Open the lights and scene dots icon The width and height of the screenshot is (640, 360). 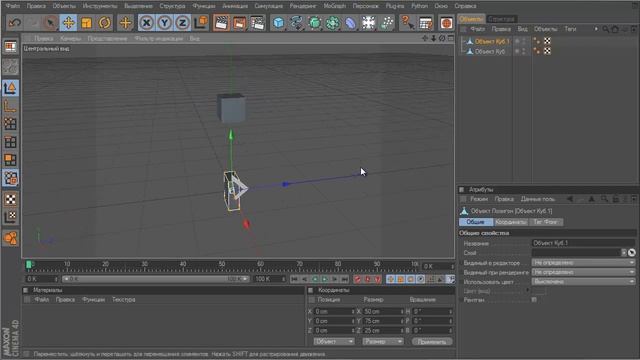(x=386, y=22)
